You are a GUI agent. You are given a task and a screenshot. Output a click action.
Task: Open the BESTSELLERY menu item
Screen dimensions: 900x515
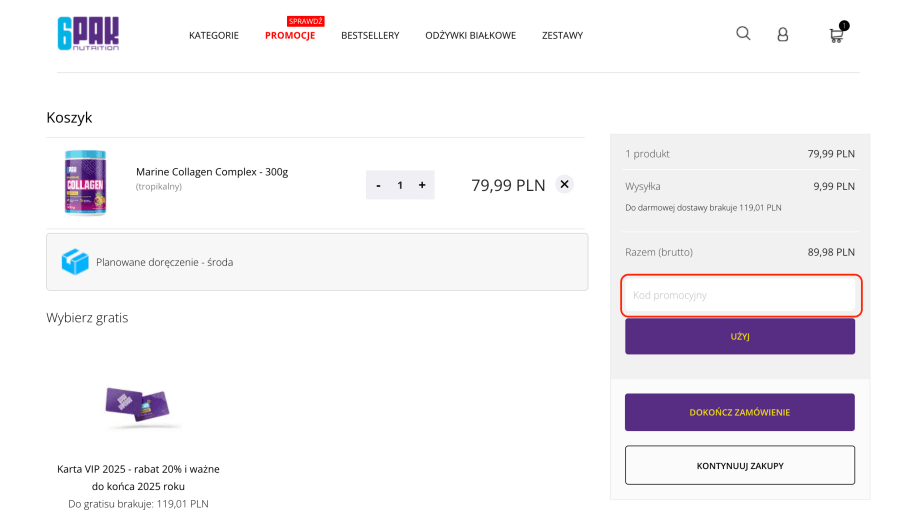(370, 36)
